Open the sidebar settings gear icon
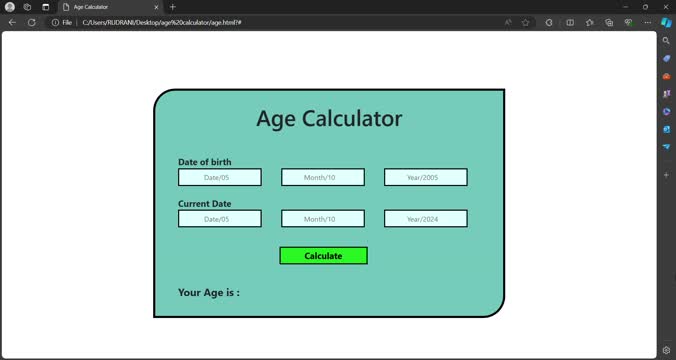The image size is (676, 360). (x=666, y=350)
